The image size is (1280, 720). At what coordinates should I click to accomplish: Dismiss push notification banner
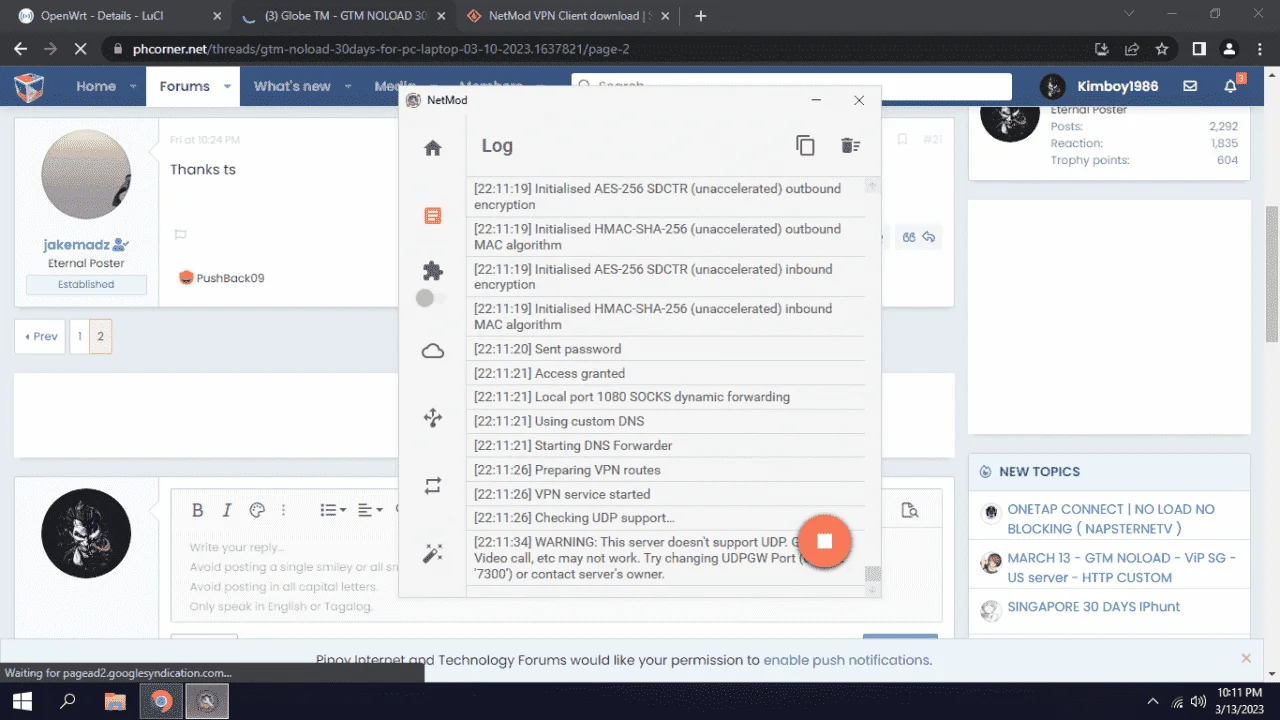(1246, 658)
